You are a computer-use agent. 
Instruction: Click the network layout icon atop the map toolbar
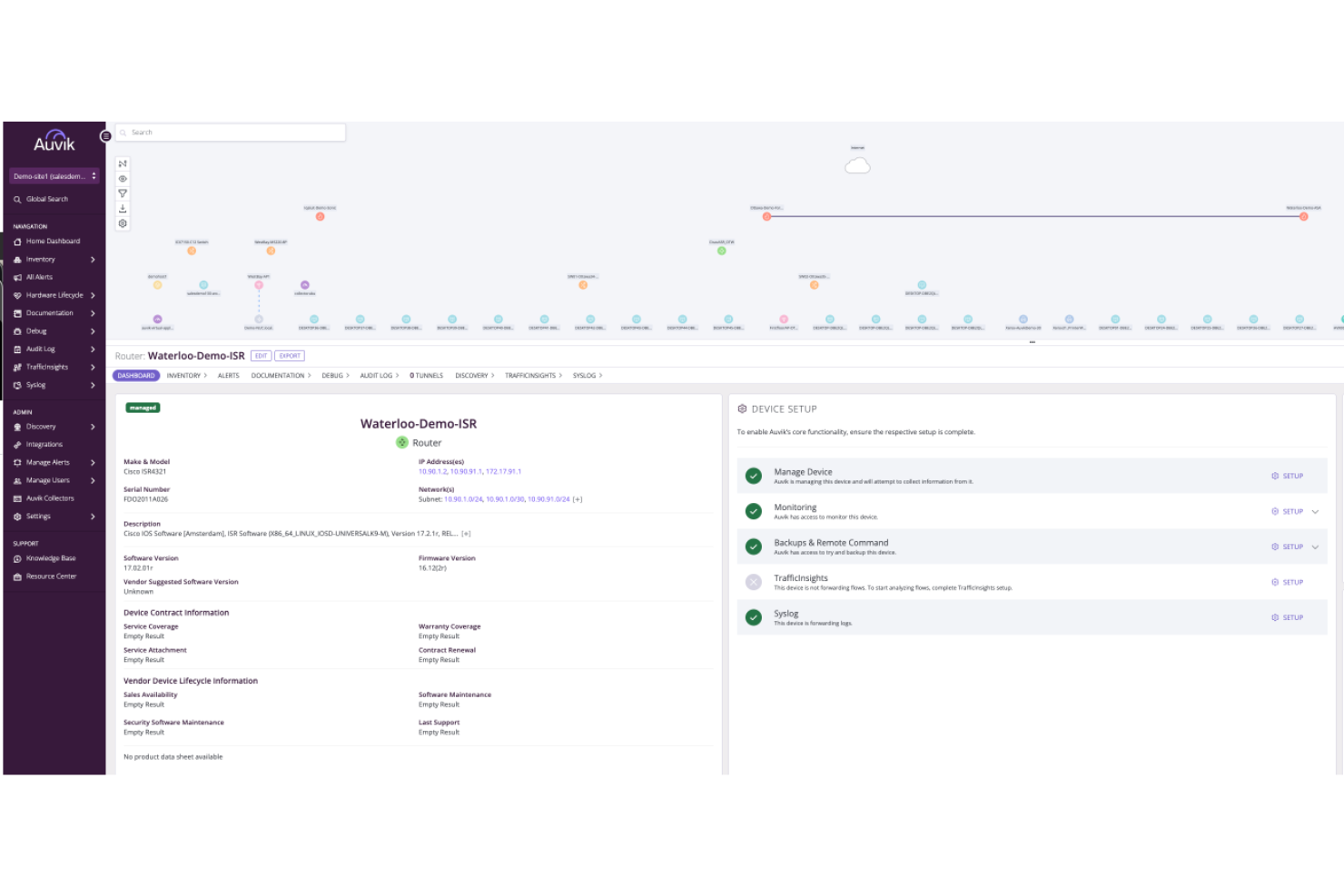(x=124, y=163)
